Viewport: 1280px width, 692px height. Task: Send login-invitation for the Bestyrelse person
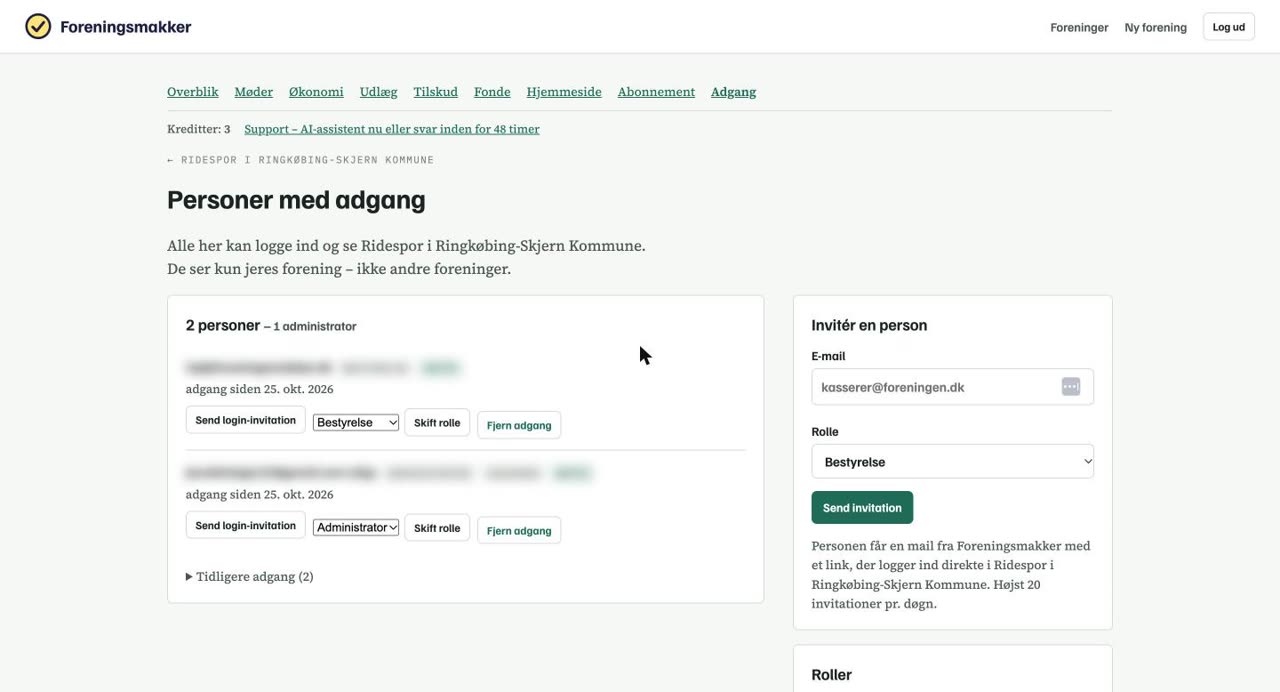pos(246,420)
